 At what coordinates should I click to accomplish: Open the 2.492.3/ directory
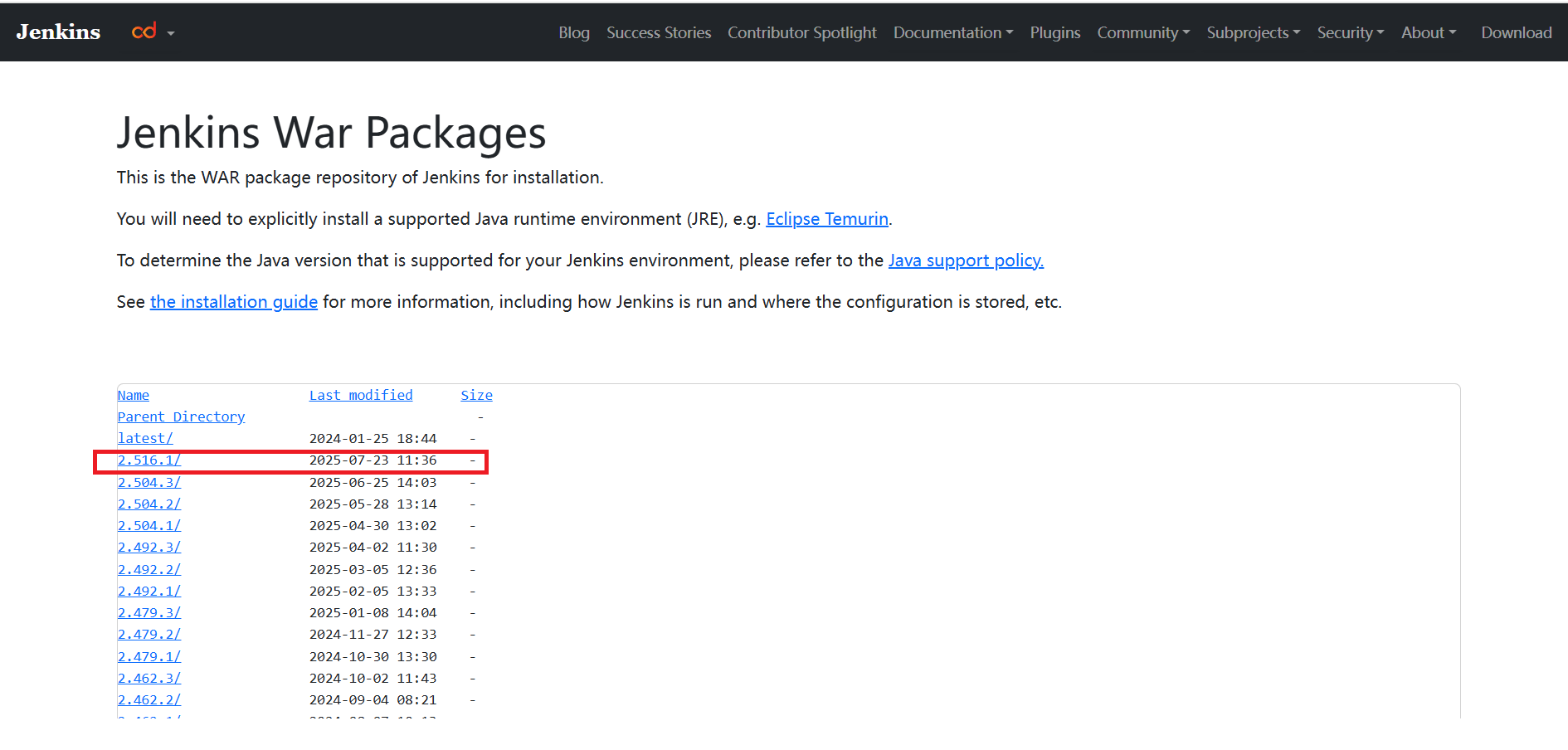(x=149, y=547)
